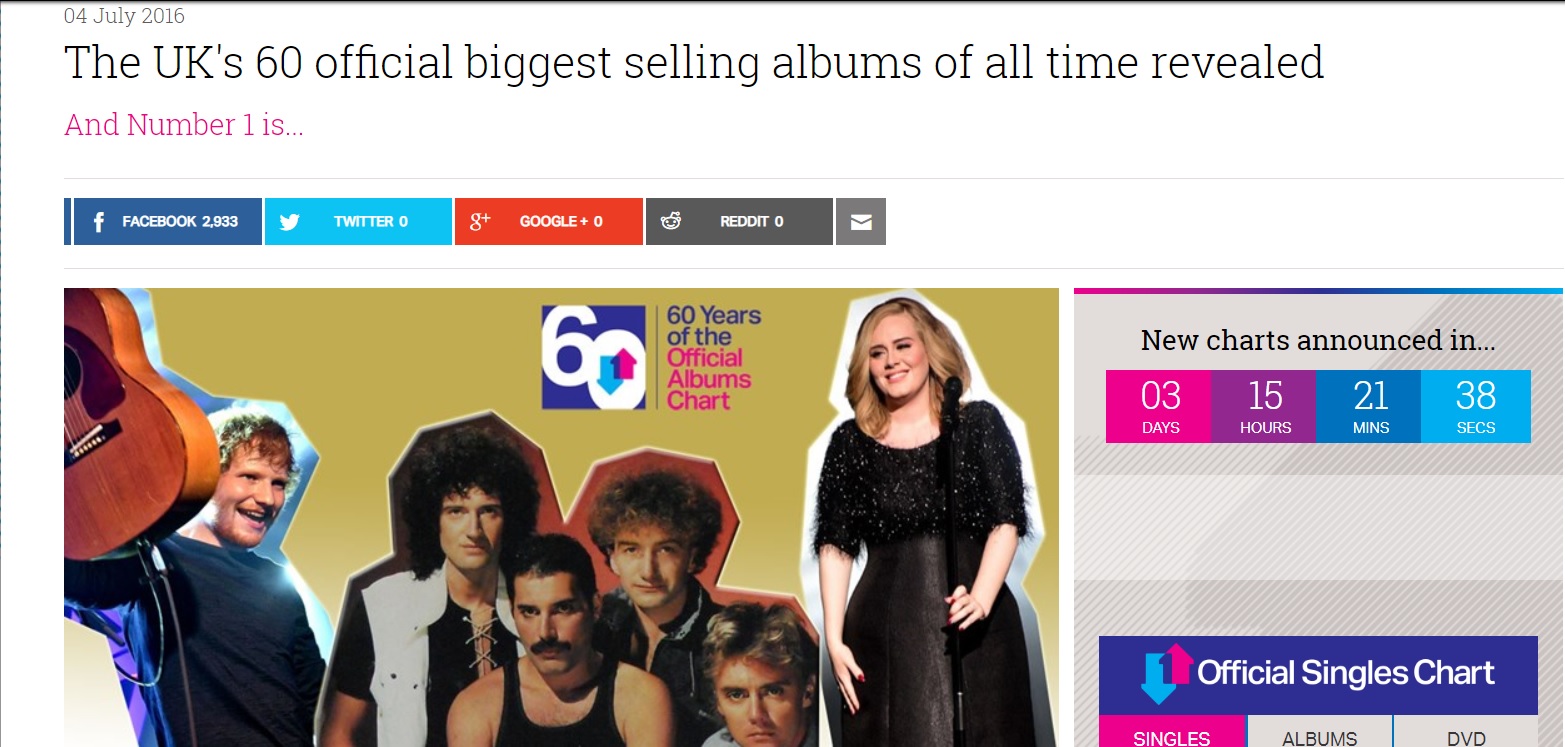Click the Reddit alien icon

tap(671, 221)
